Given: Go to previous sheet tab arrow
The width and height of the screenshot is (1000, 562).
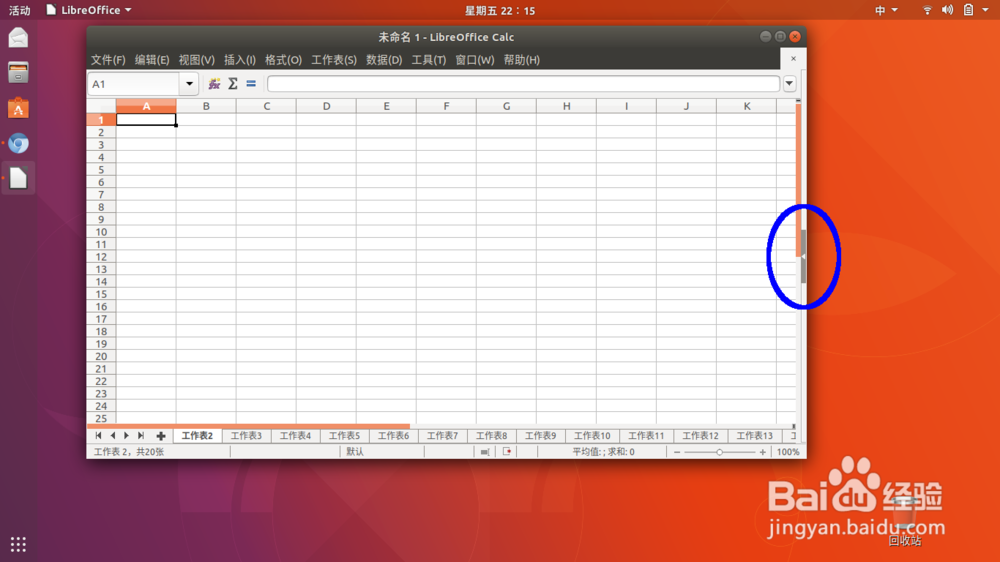Looking at the screenshot, I should pyautogui.click(x=113, y=436).
